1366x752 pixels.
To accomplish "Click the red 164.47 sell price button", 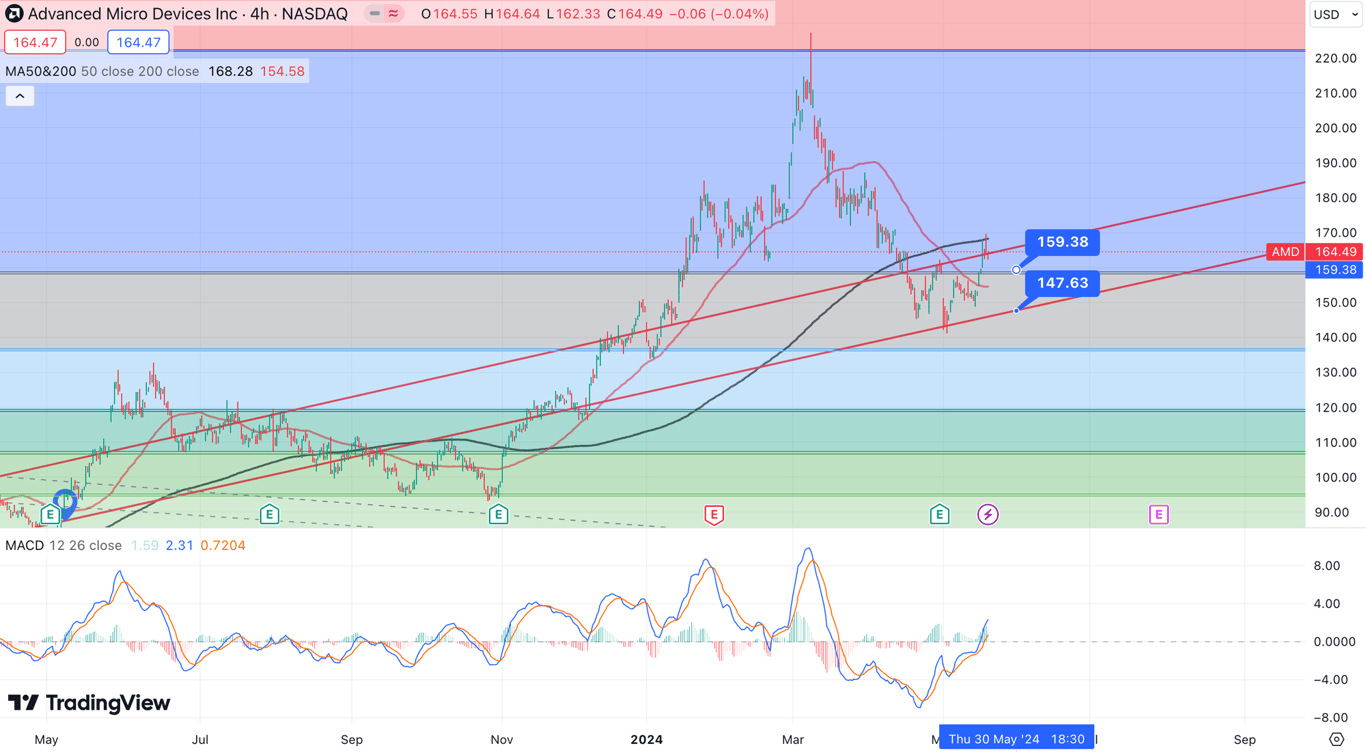I will [x=35, y=43].
